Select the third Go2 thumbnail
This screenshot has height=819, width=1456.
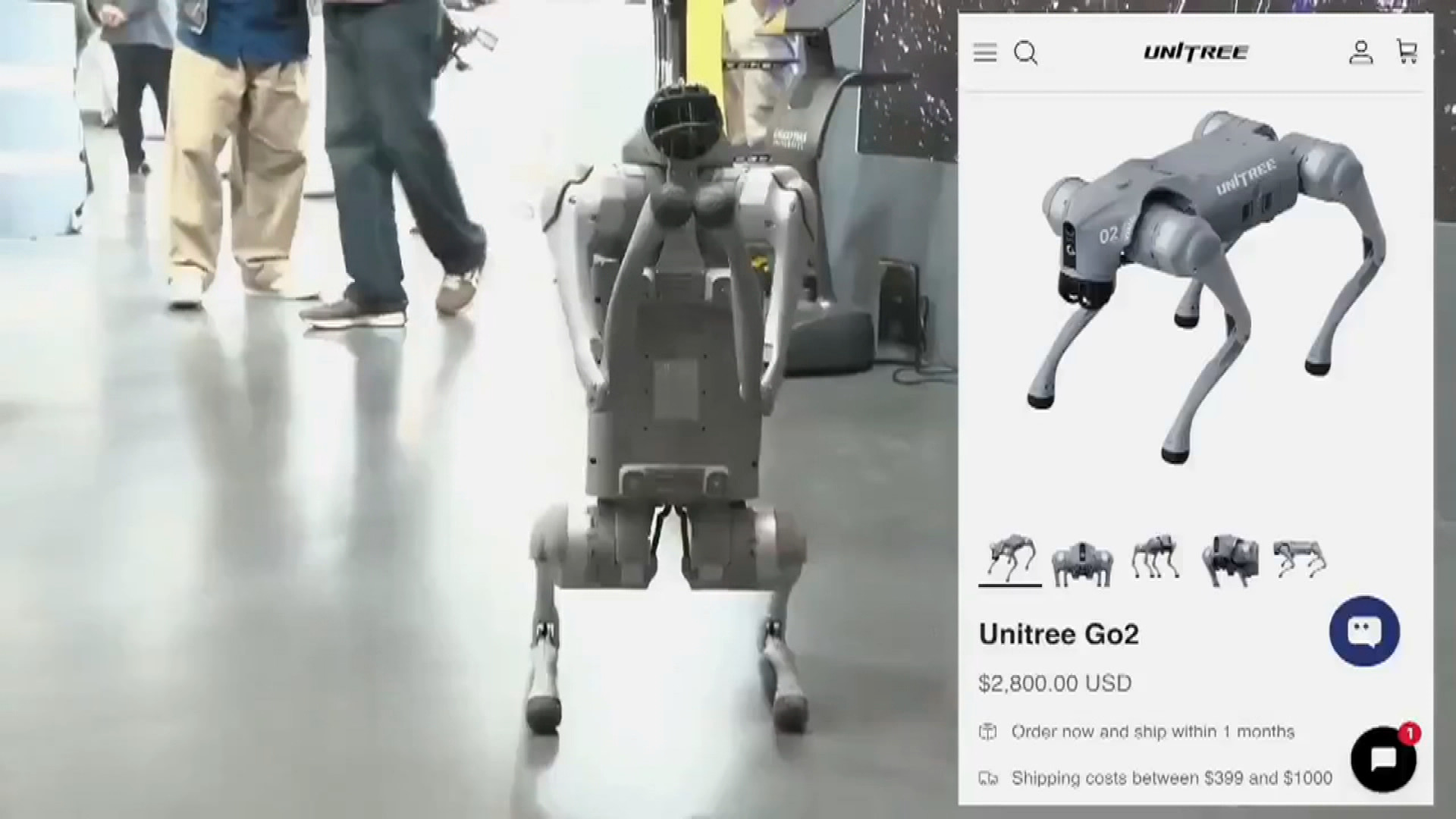1154,557
